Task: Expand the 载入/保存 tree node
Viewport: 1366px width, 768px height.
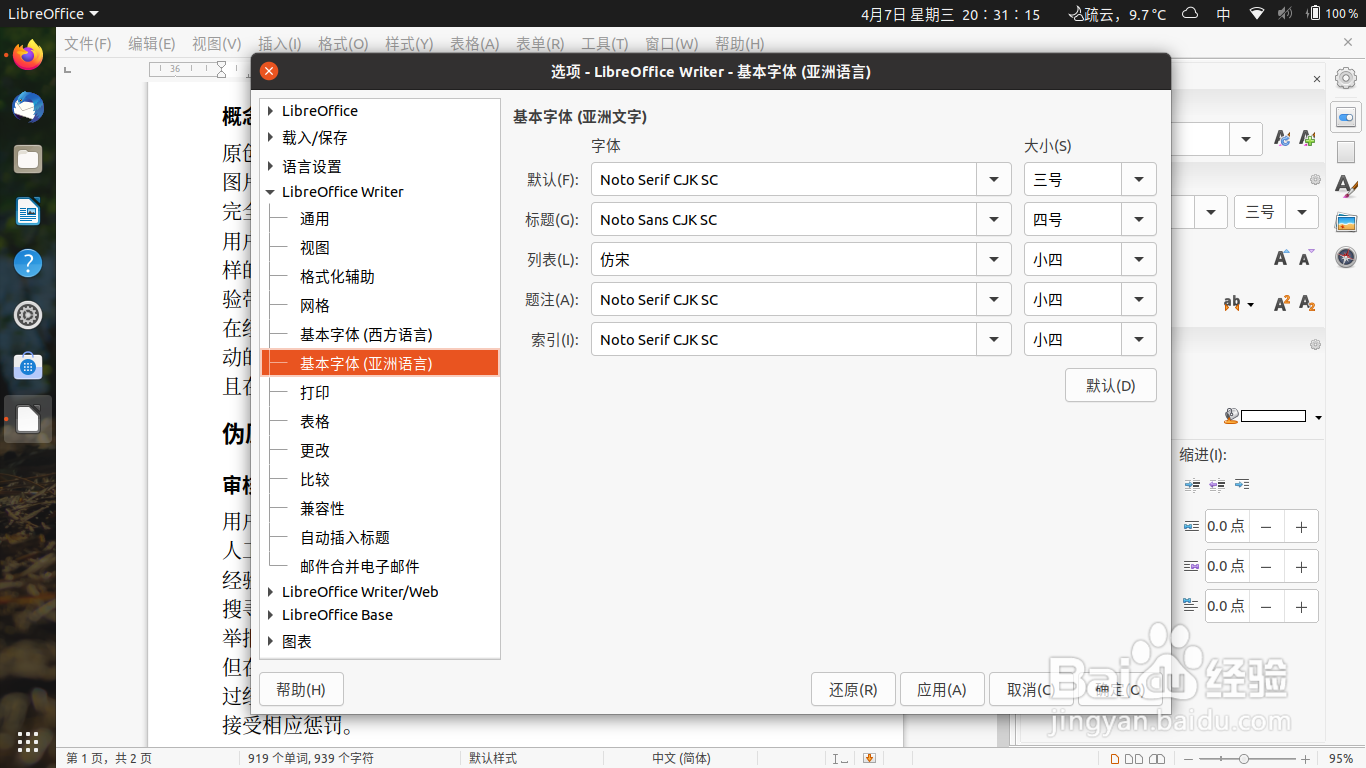Action: point(270,138)
